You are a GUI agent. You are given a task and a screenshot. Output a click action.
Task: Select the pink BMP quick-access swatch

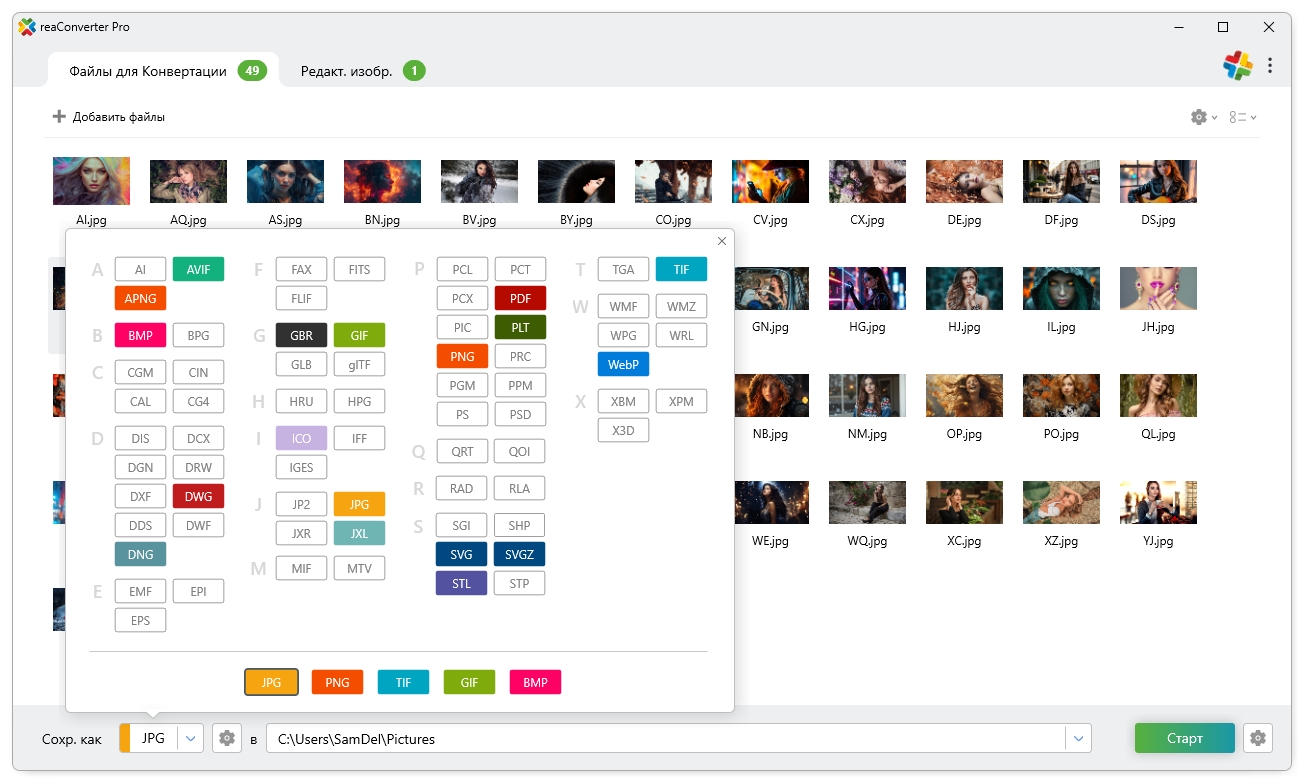click(535, 682)
